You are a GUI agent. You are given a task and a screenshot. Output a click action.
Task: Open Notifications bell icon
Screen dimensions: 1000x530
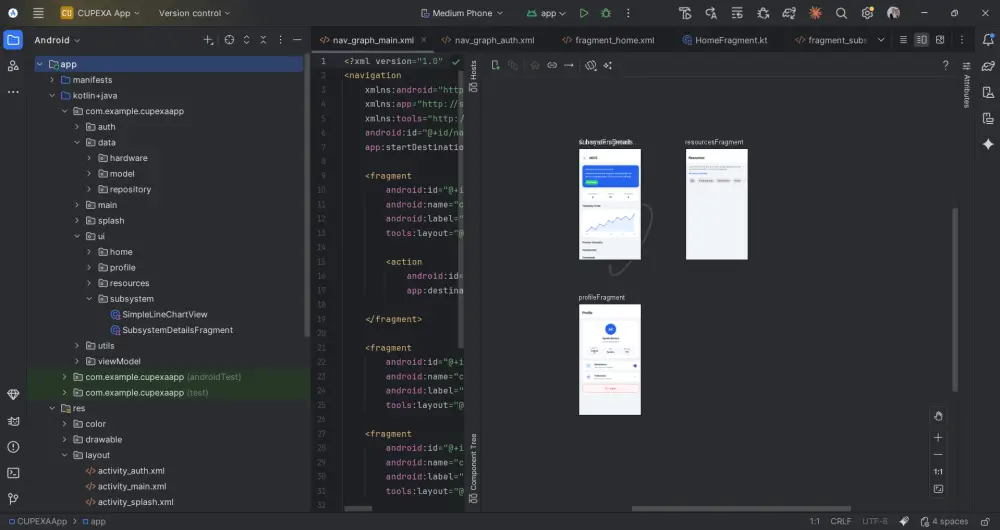988,40
